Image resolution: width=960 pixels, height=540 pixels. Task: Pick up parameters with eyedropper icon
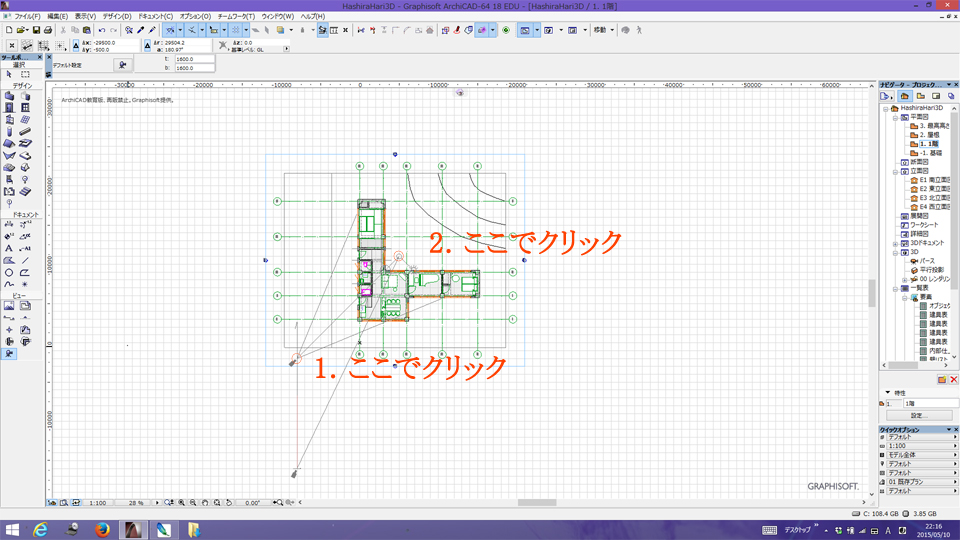coord(140,30)
